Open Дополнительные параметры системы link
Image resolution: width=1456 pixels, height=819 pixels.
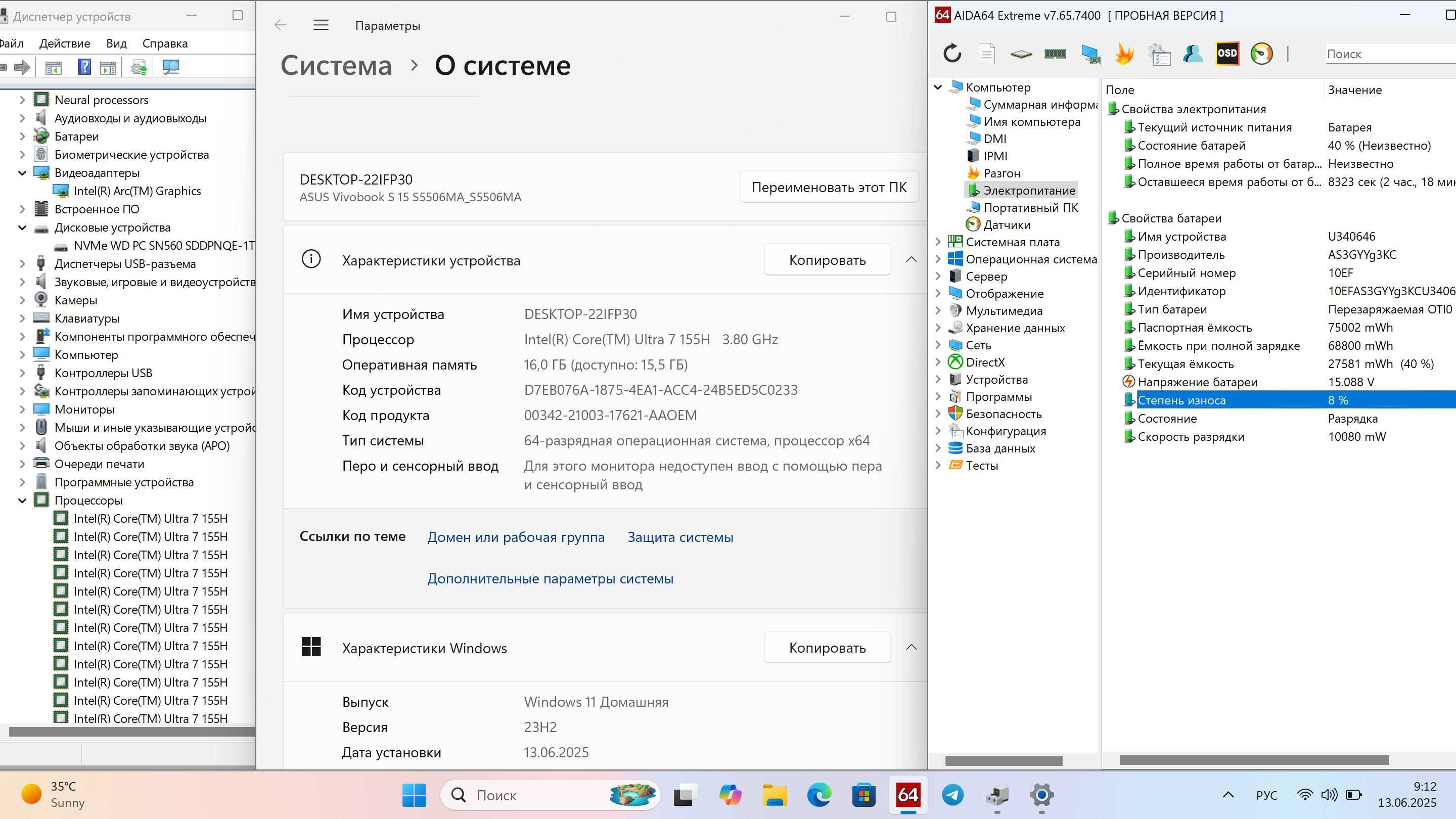[550, 579]
